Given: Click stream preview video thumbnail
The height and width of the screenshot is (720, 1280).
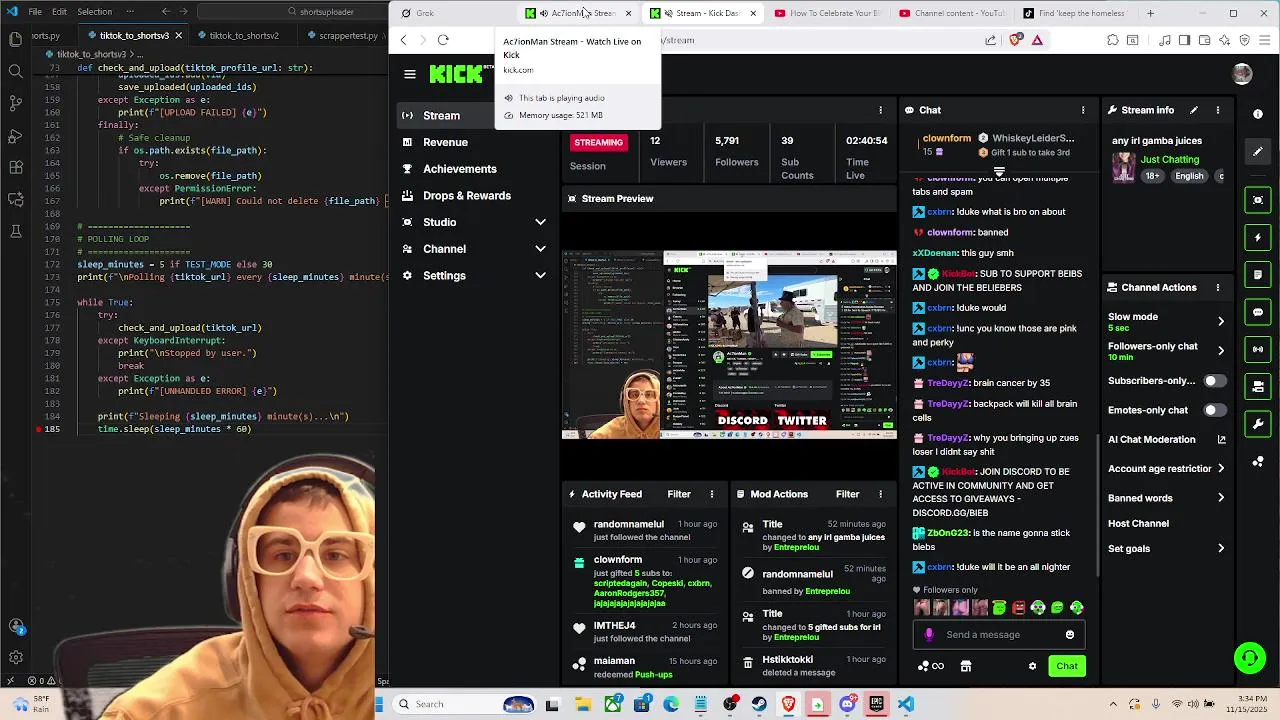Looking at the screenshot, I should pos(729,345).
